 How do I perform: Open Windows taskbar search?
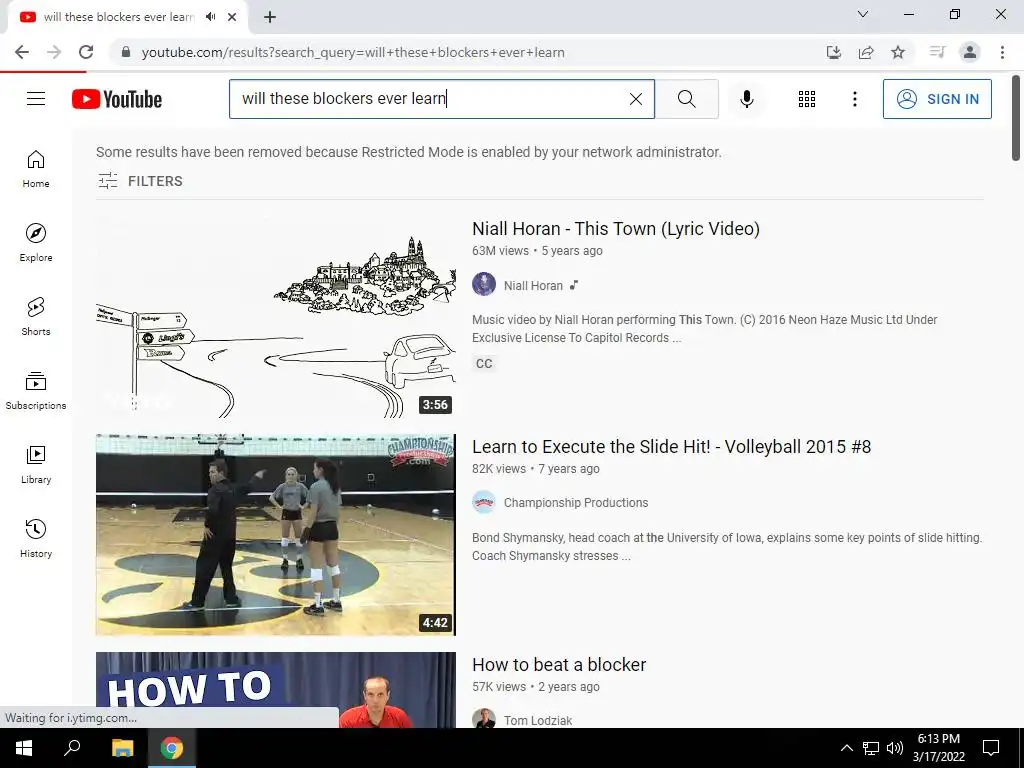pyautogui.click(x=72, y=748)
